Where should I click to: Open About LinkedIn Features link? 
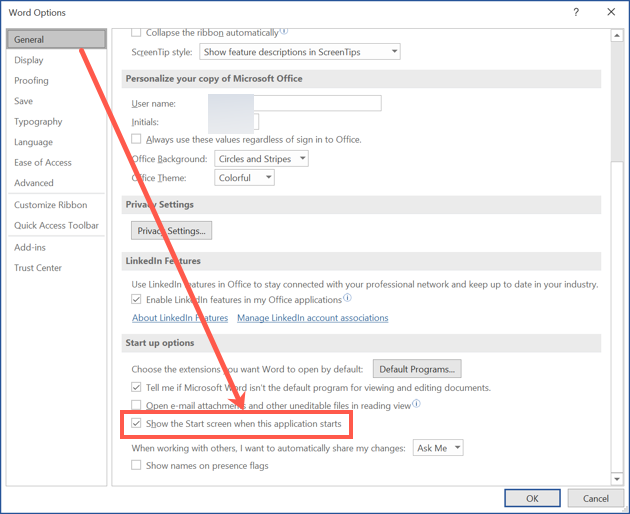click(180, 318)
